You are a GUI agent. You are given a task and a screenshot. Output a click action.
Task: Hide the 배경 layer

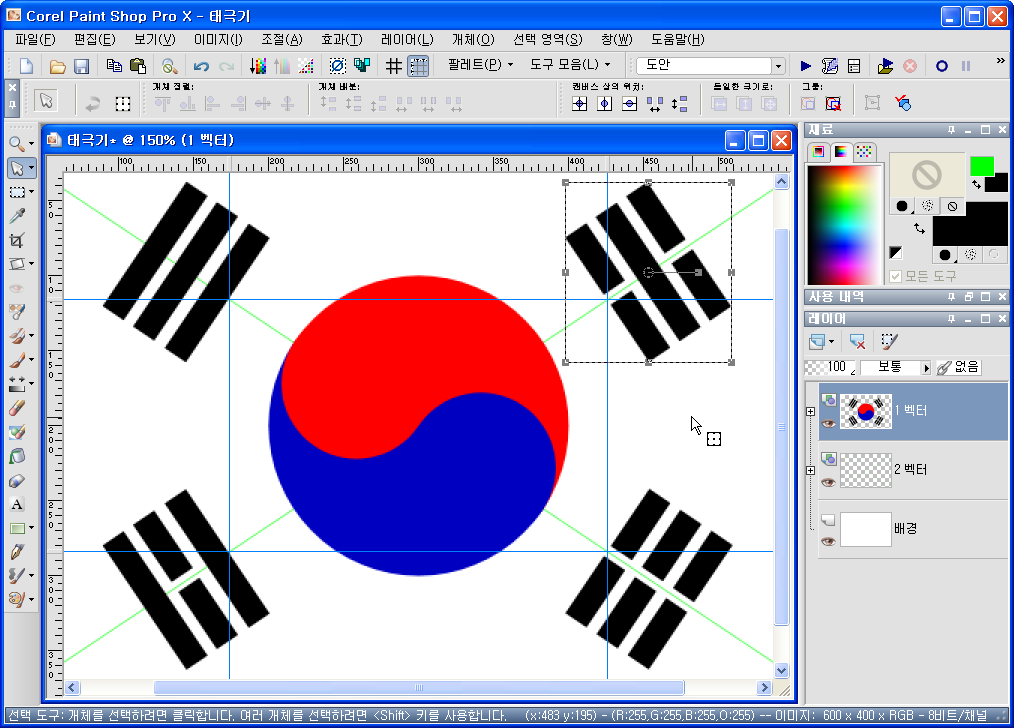830,542
